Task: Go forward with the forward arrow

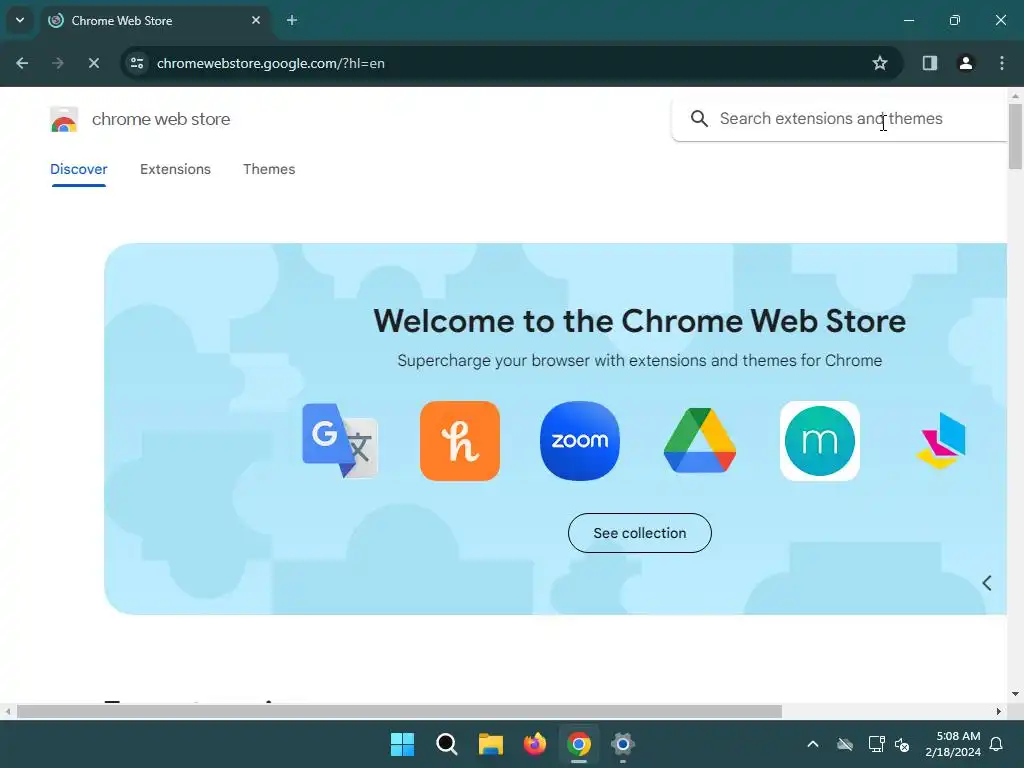Action: tap(57, 63)
